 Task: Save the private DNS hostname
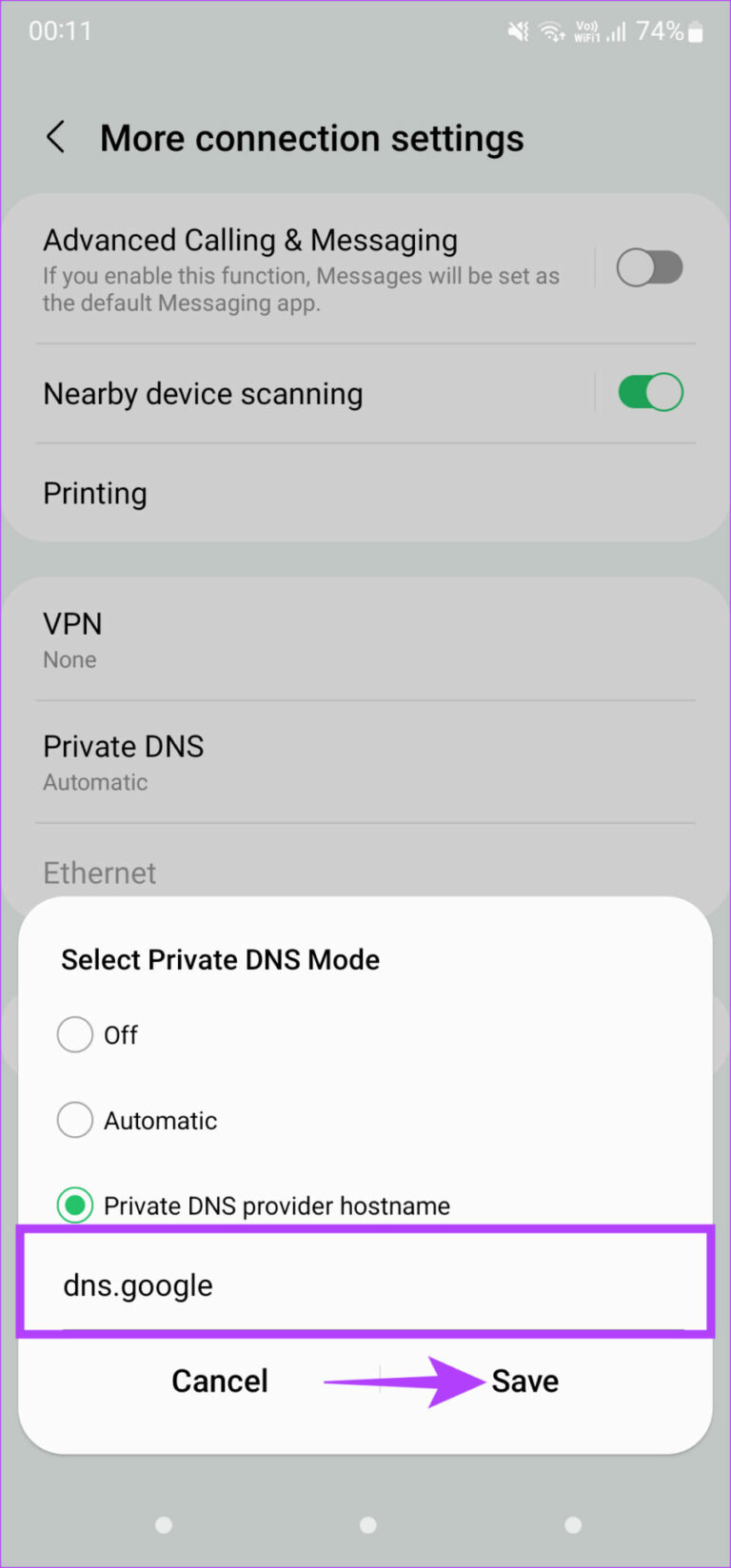tap(524, 1381)
